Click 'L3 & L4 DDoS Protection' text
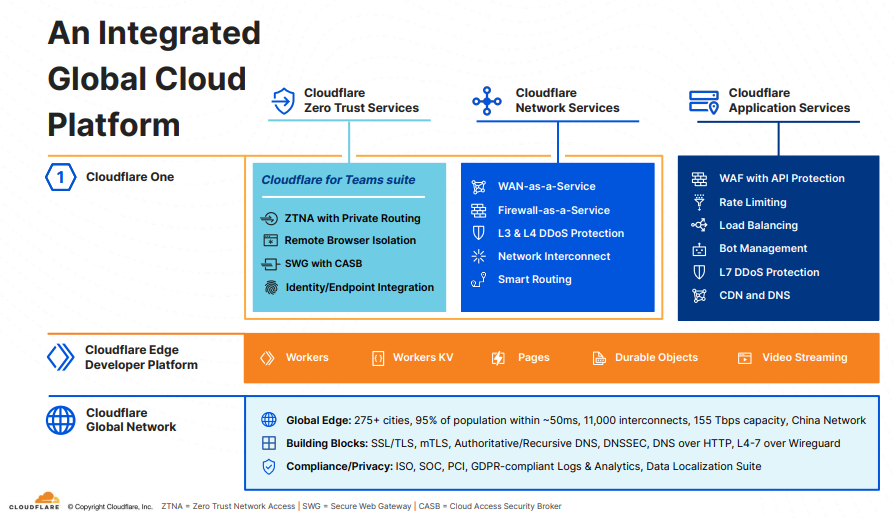 point(561,233)
